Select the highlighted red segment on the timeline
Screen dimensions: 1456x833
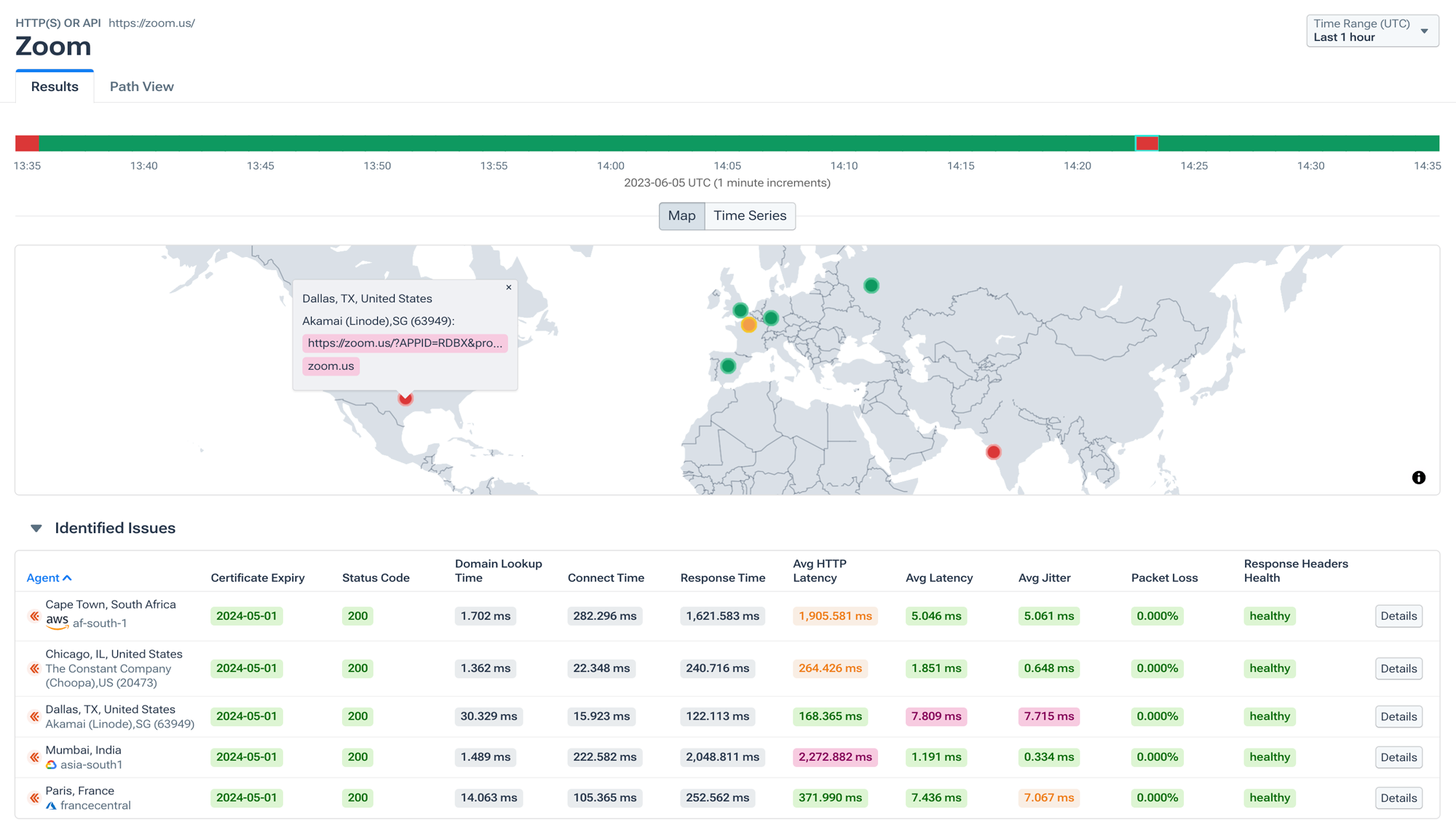[1147, 143]
